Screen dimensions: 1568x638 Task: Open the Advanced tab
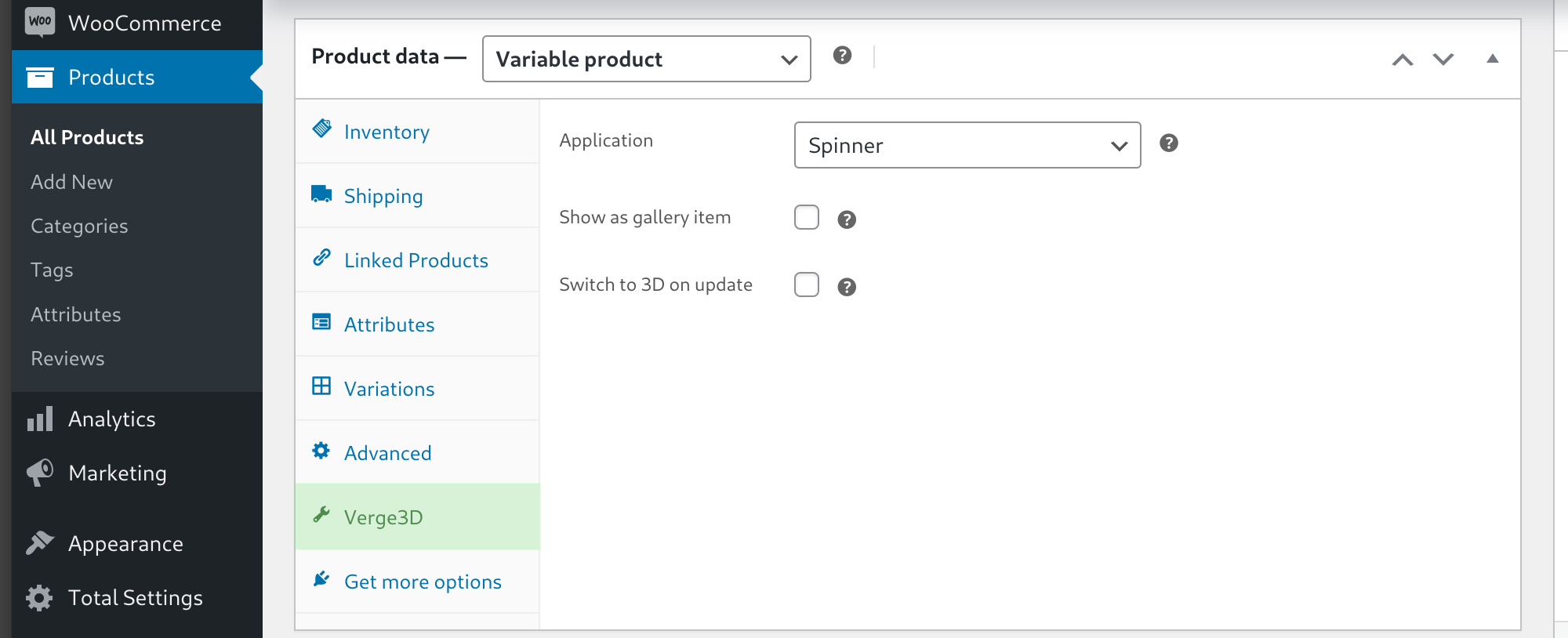click(417, 453)
